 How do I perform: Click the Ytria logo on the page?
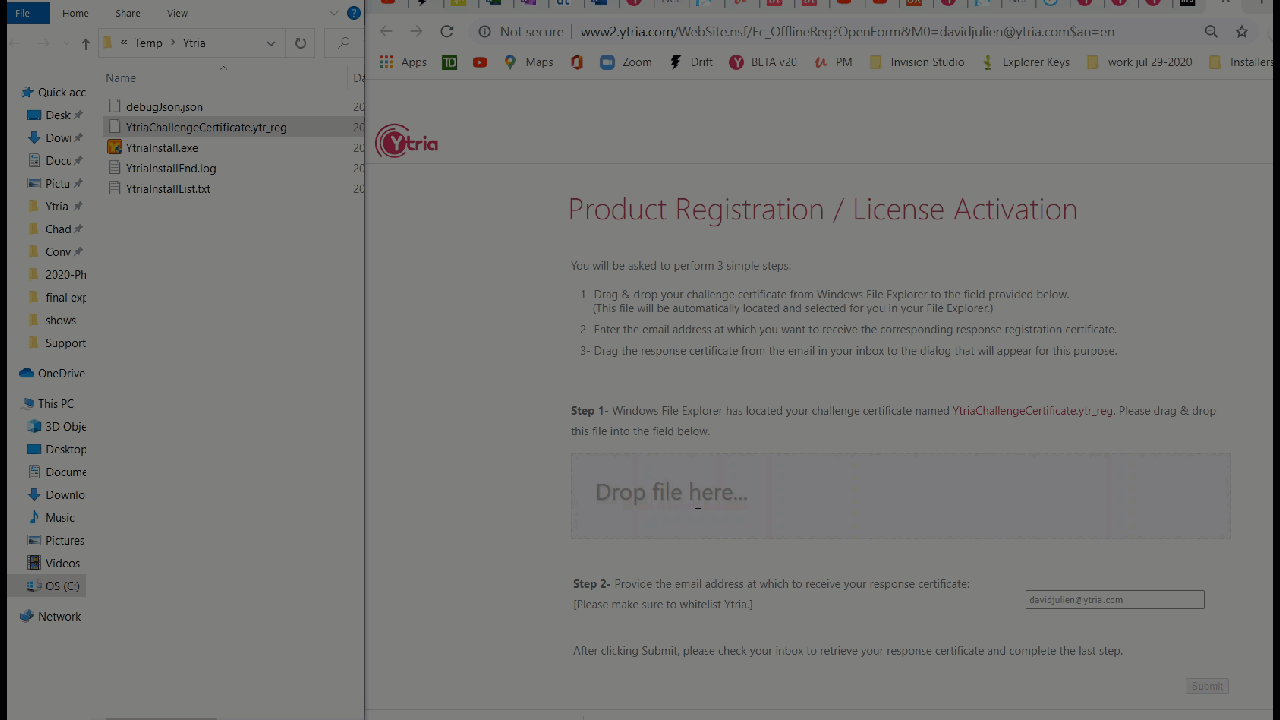coord(407,143)
